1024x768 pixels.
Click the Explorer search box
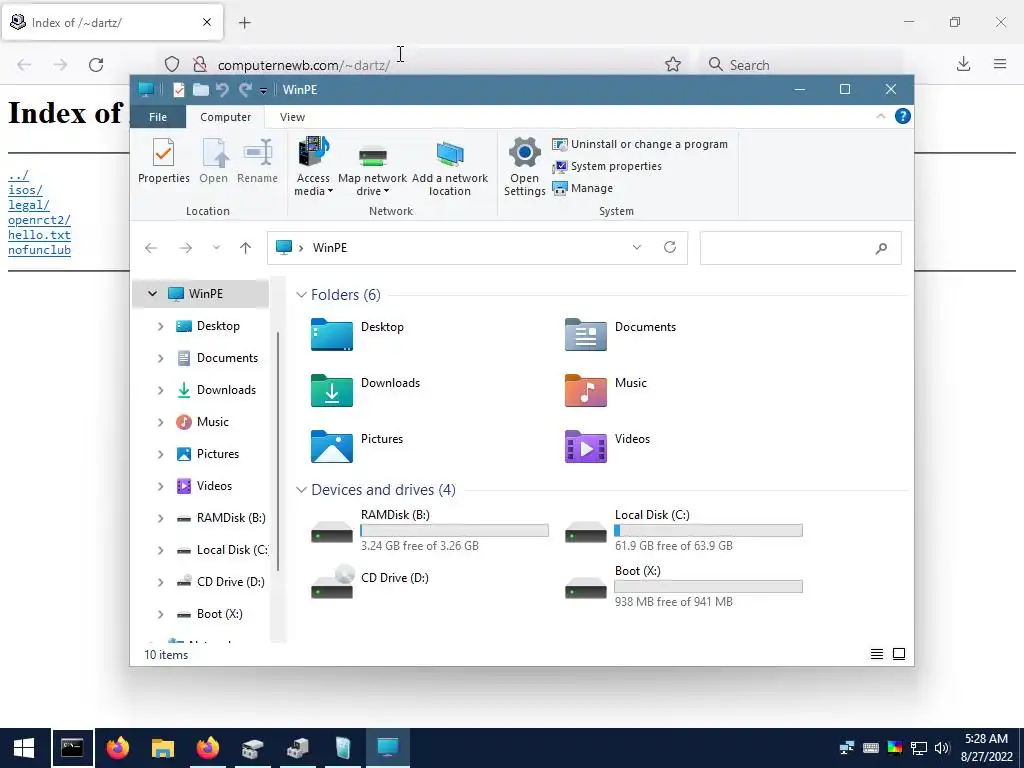pos(801,248)
